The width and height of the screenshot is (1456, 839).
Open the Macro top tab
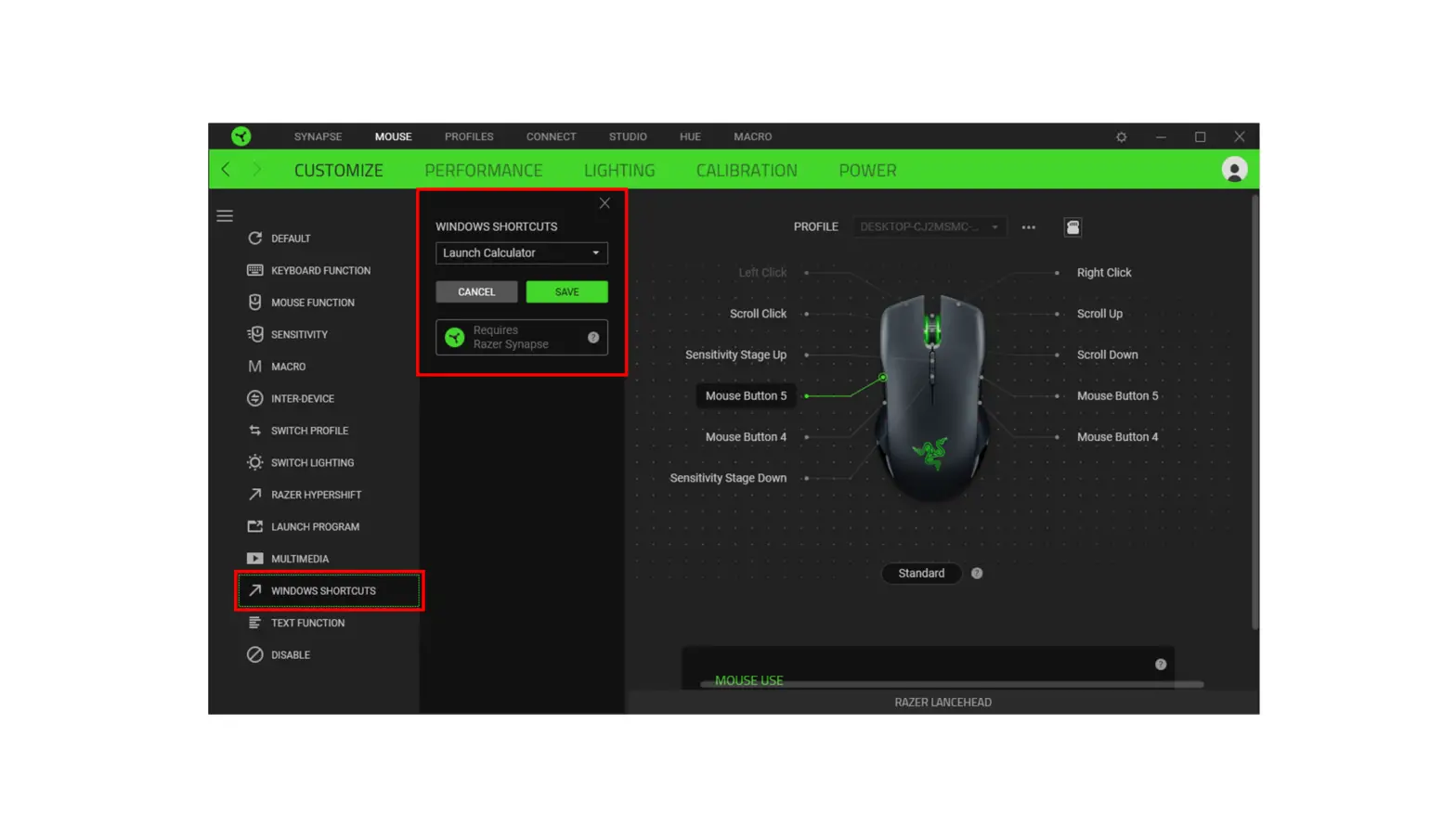click(x=752, y=136)
